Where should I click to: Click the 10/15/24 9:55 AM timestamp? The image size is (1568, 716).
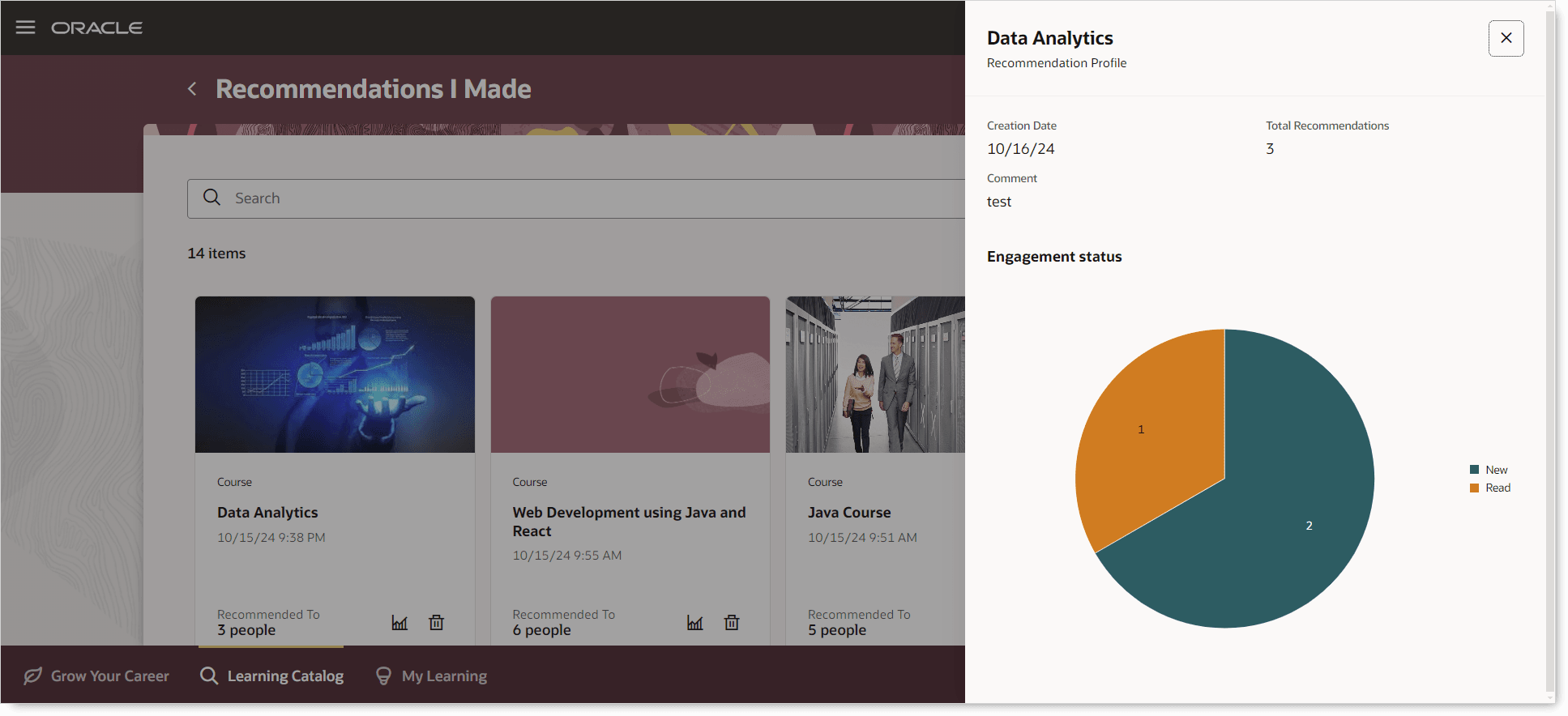click(567, 556)
